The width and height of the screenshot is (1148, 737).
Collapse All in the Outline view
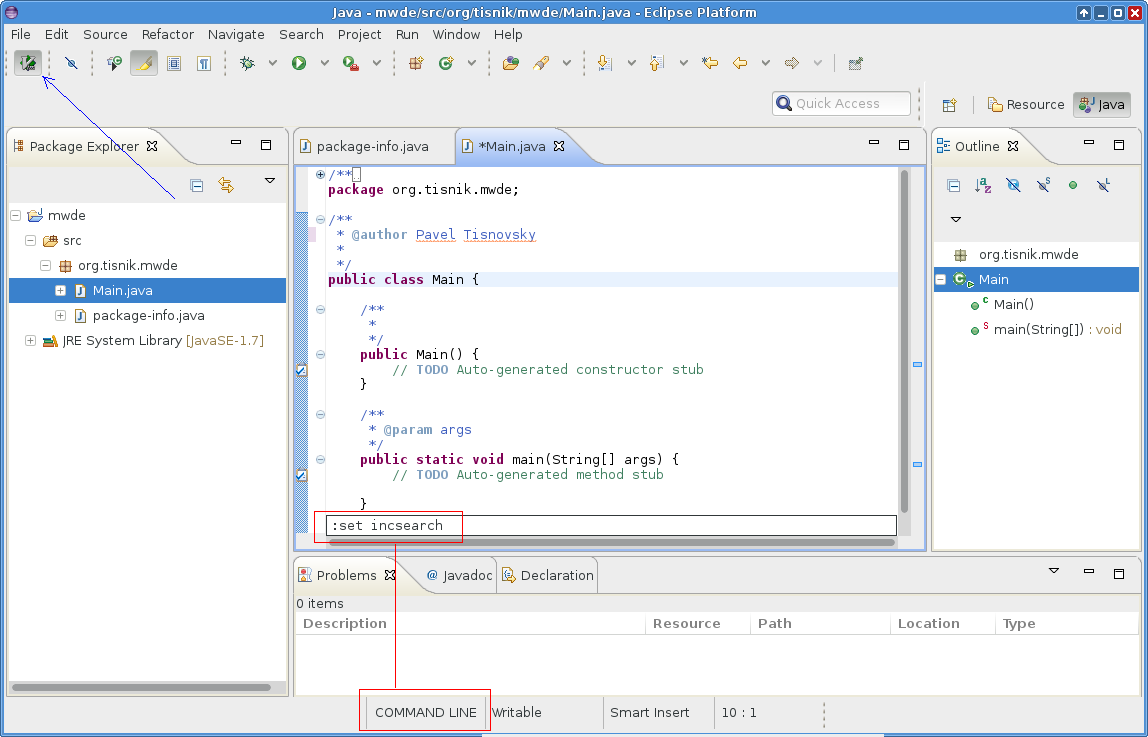point(953,186)
